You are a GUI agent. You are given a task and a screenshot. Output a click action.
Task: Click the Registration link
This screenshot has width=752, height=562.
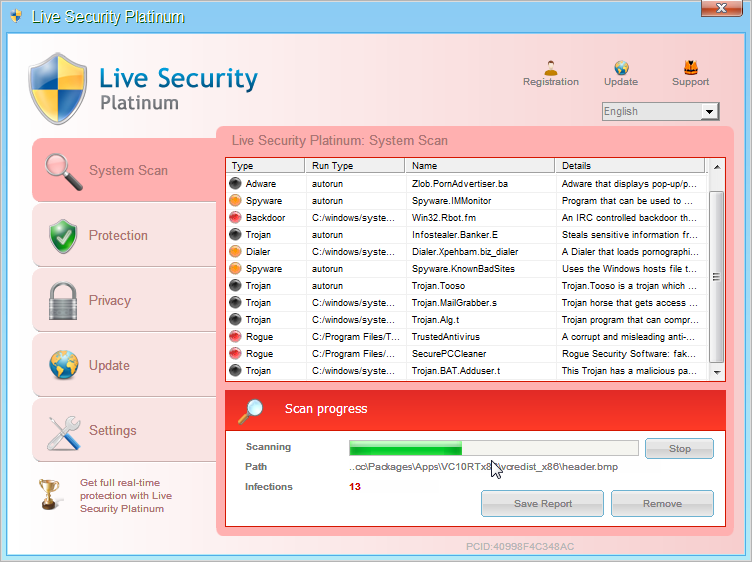coord(551,82)
